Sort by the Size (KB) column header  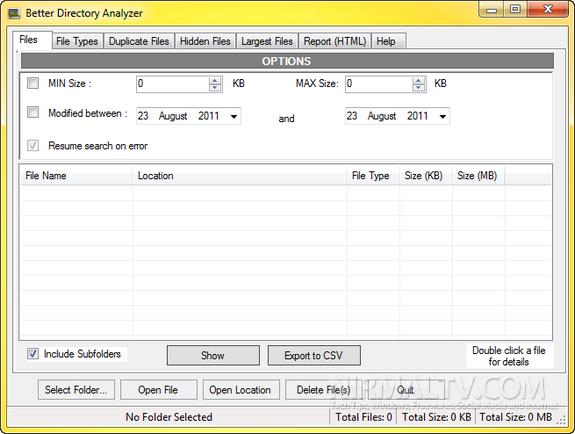(x=426, y=176)
